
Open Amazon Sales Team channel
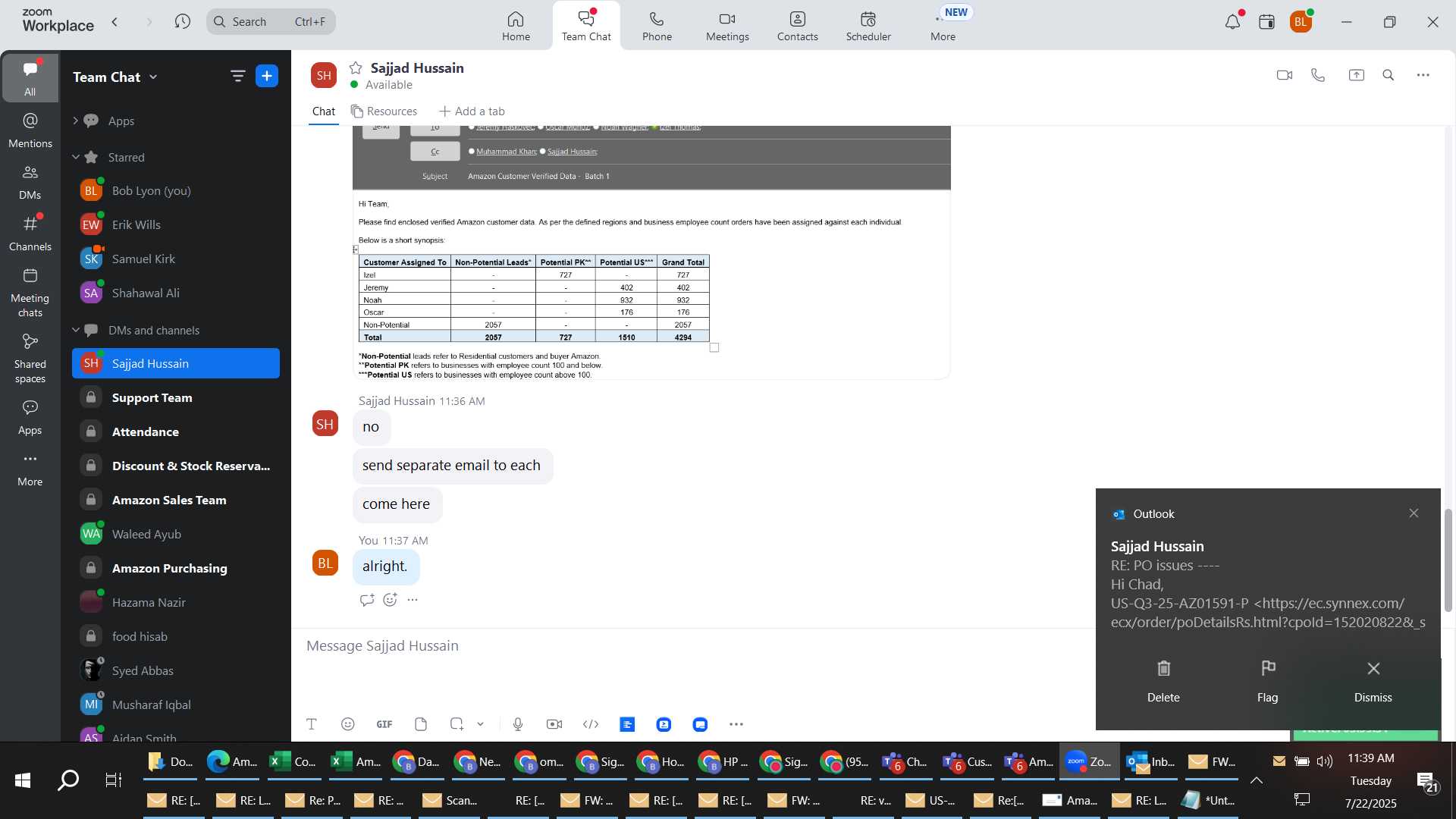tap(176, 500)
